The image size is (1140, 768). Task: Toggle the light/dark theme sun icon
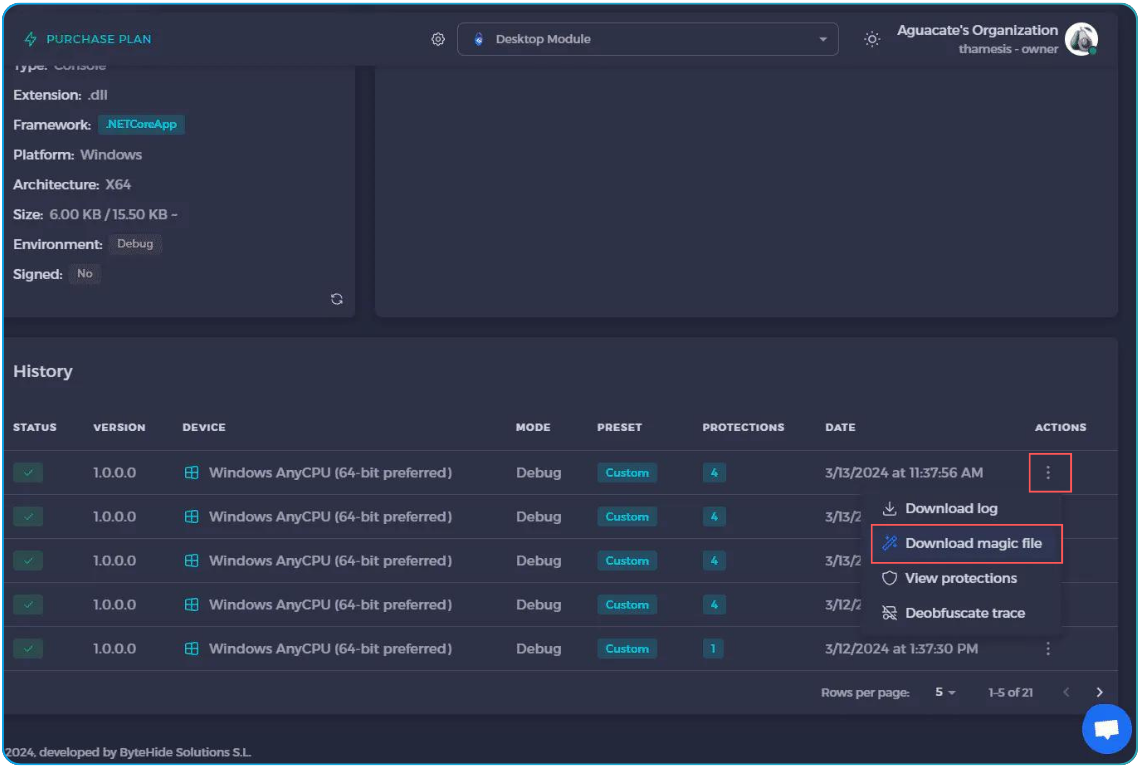click(872, 39)
